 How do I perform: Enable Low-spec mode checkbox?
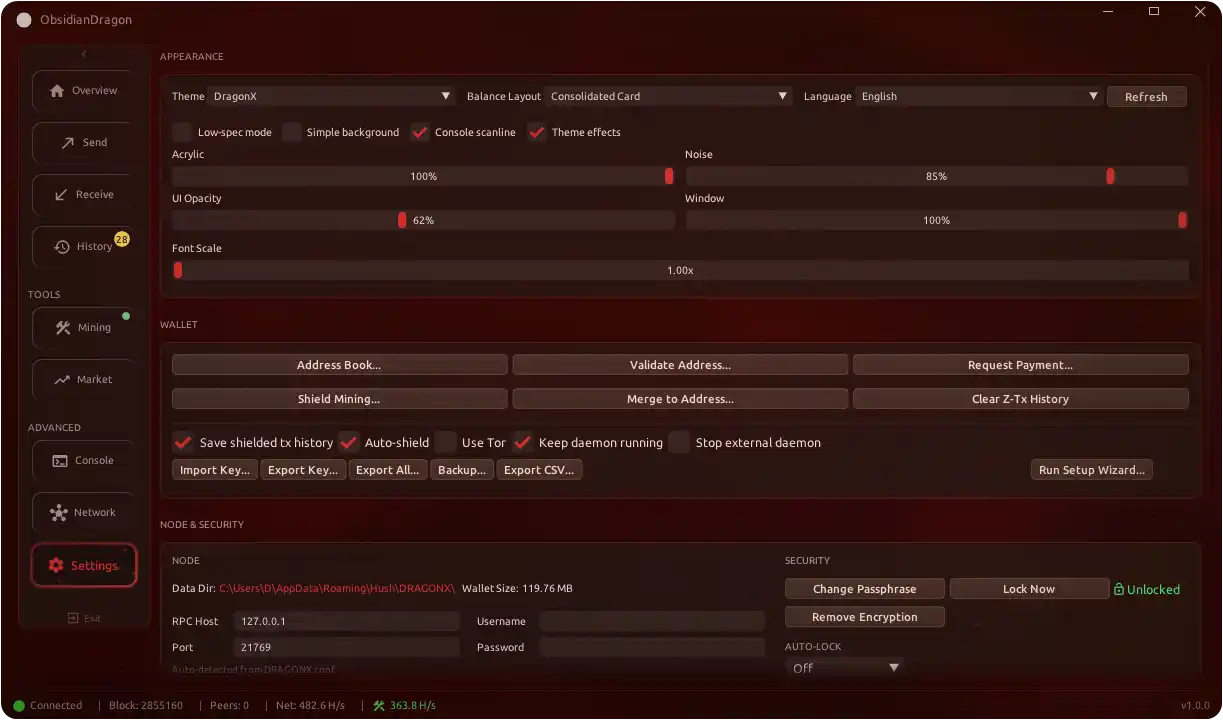point(182,132)
